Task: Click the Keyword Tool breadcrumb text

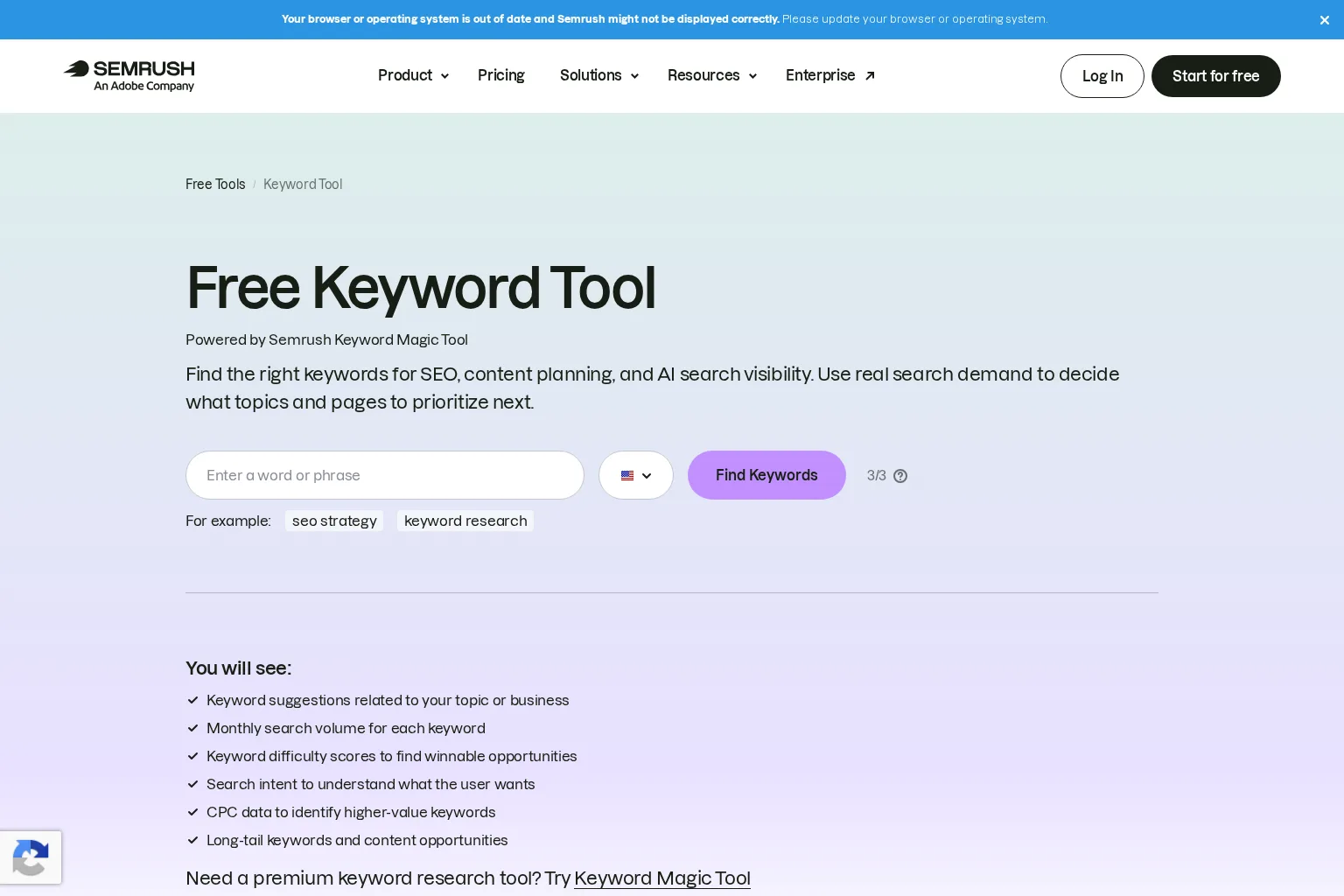Action: 303,184
